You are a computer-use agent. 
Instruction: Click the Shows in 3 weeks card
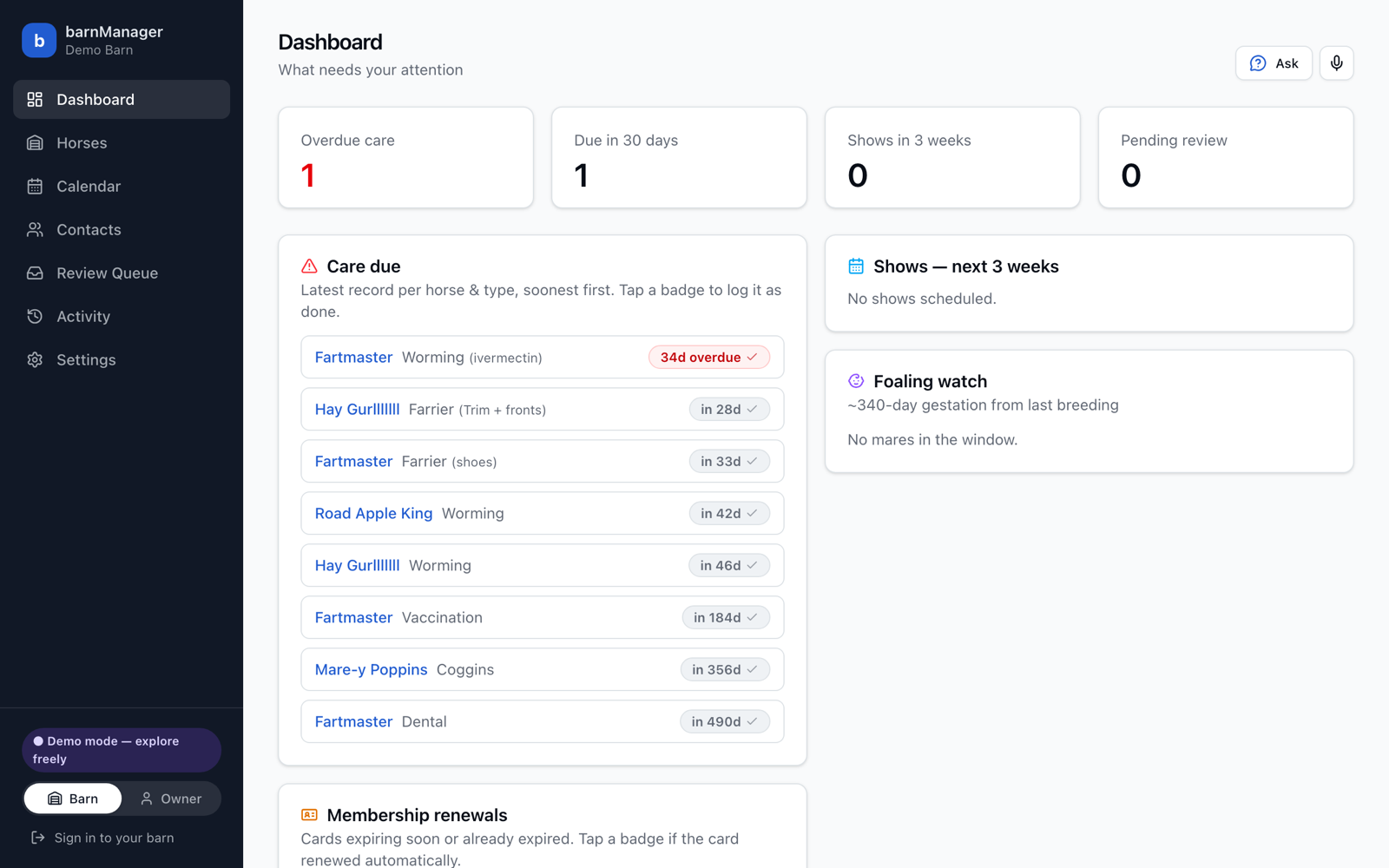(x=952, y=158)
